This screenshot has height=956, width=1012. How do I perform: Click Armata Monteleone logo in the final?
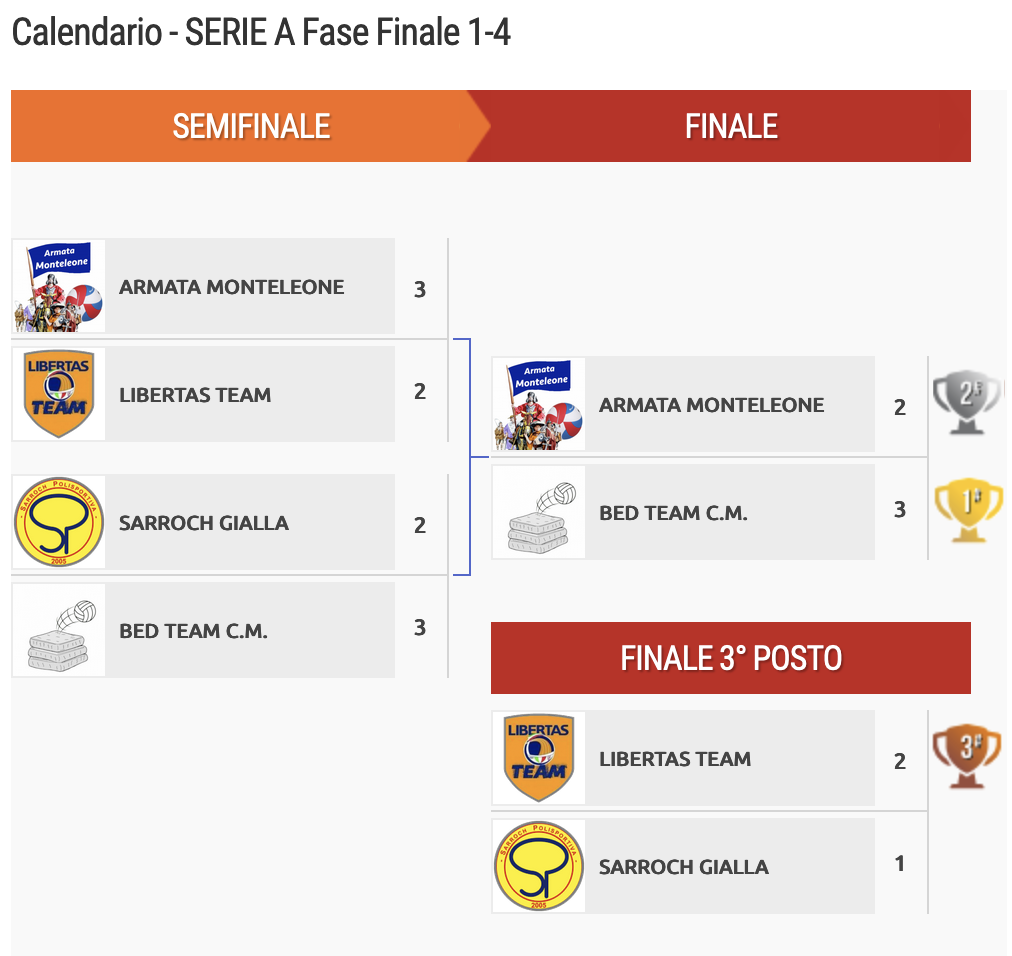[x=539, y=404]
